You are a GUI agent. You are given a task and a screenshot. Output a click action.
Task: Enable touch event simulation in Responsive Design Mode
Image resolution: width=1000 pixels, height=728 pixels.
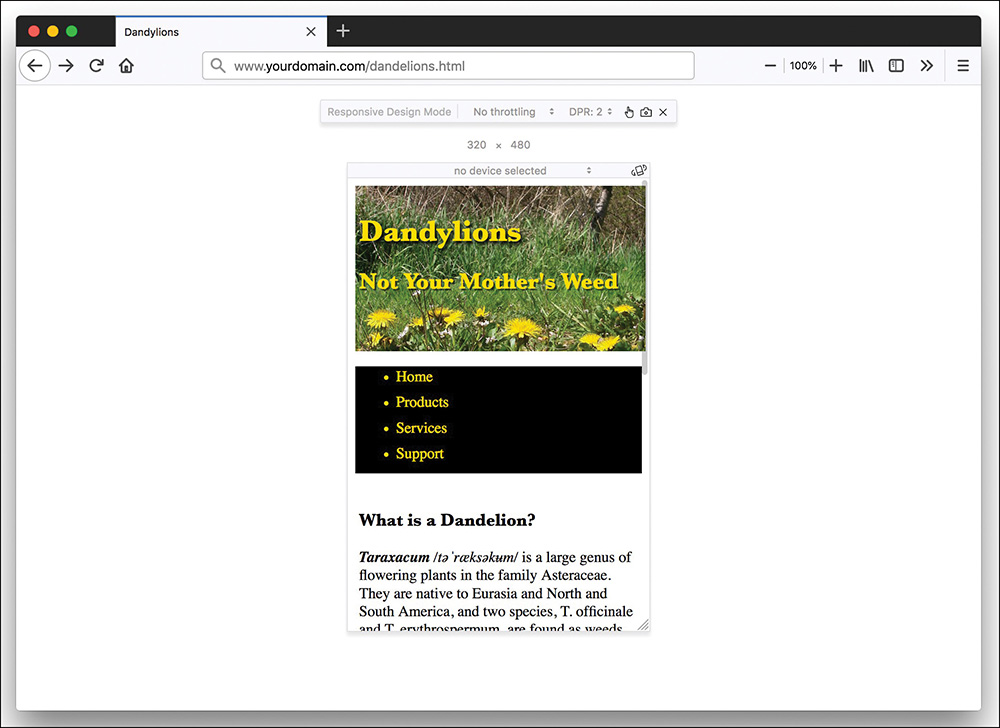click(630, 112)
